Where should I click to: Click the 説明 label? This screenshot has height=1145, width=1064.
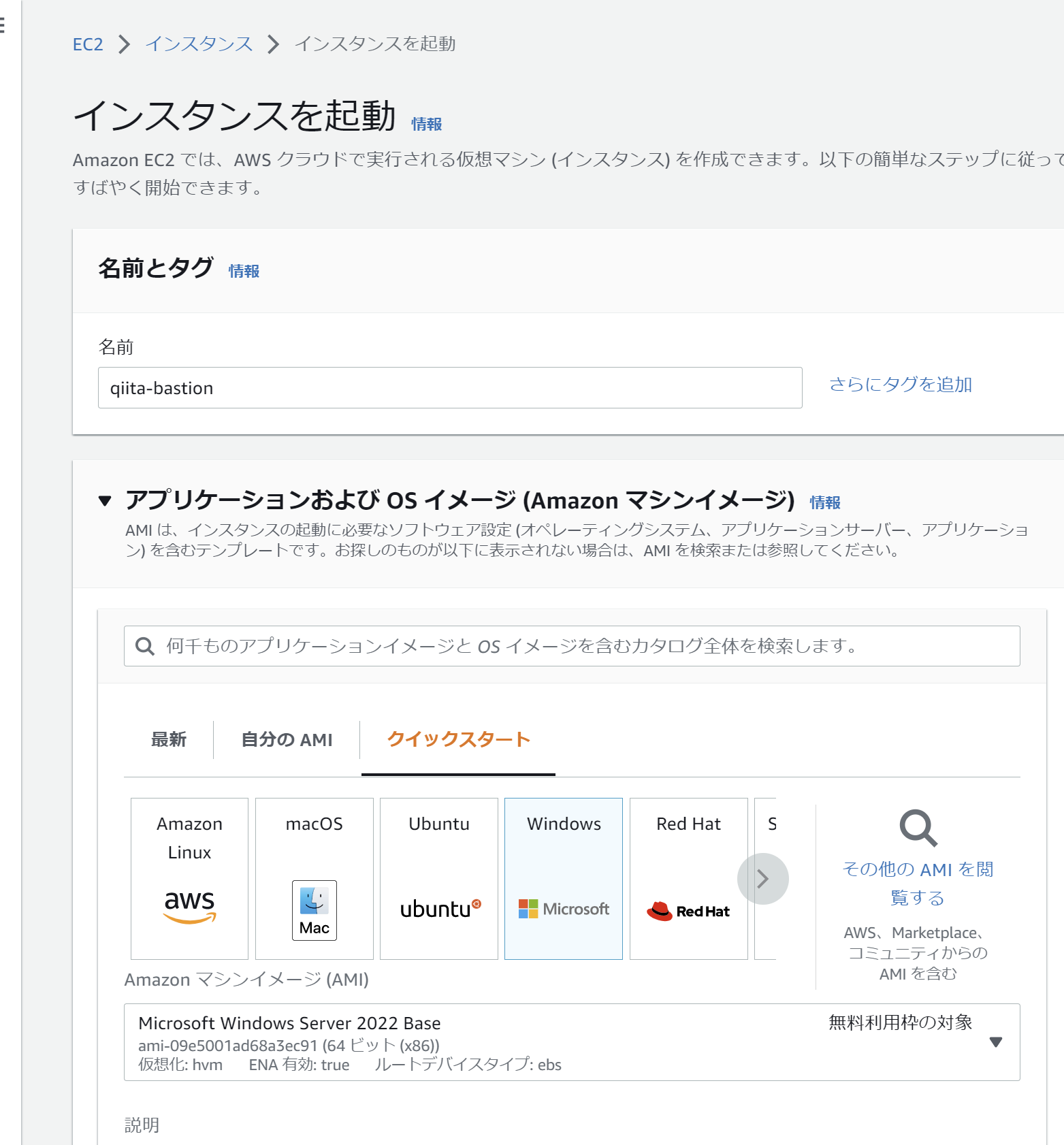tap(142, 1125)
